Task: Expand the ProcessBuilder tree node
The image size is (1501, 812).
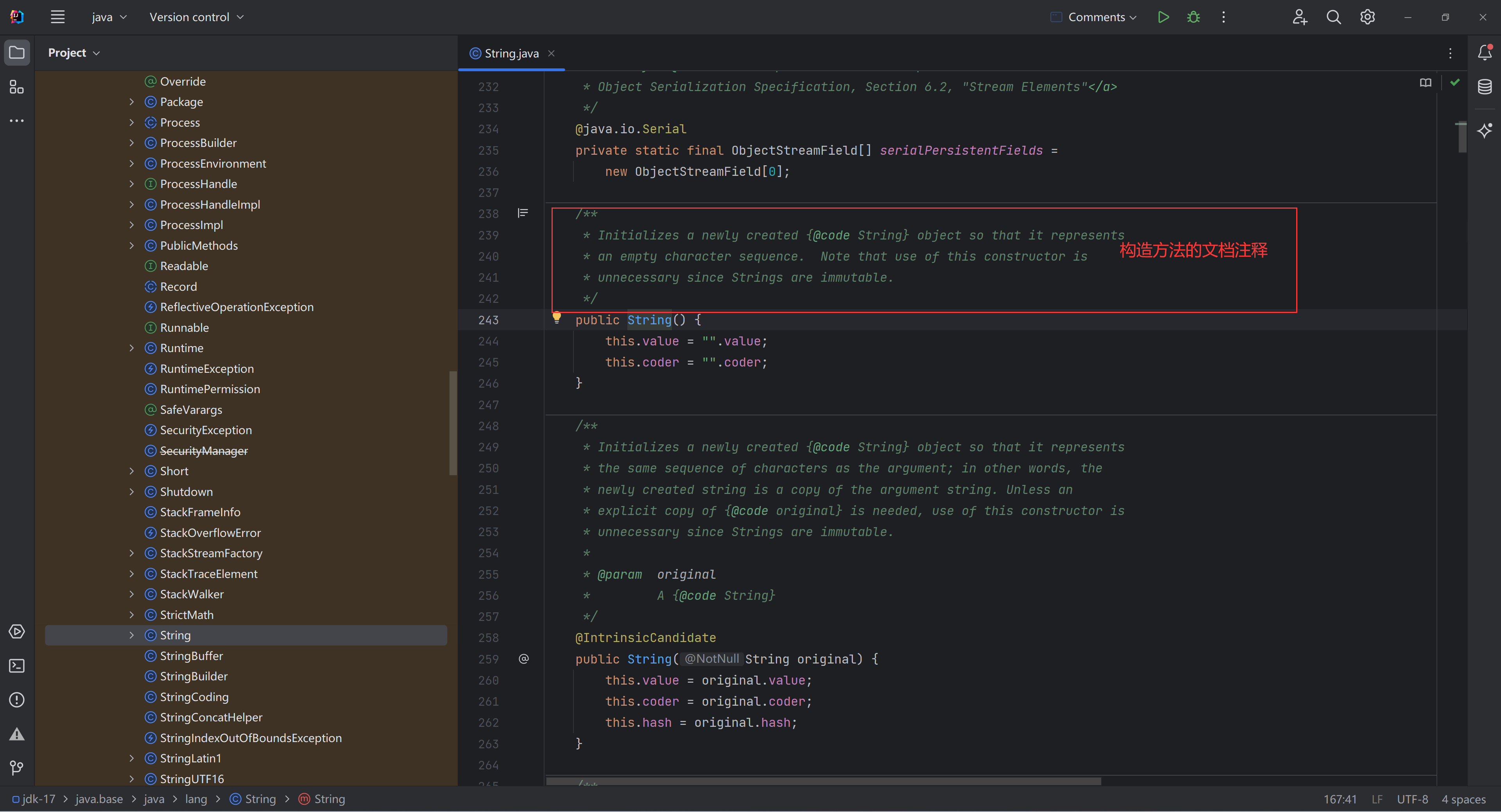Action: click(132, 143)
